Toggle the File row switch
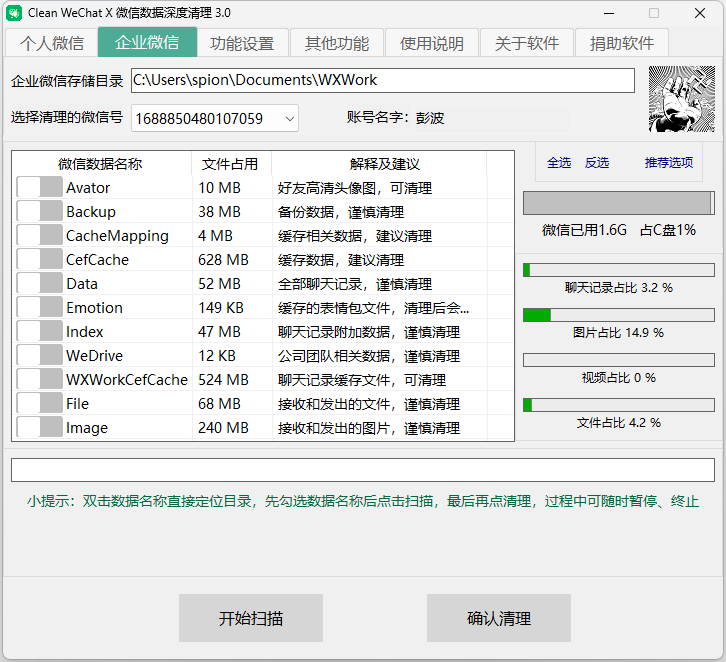Screen dimensions: 726x662 click(39, 404)
